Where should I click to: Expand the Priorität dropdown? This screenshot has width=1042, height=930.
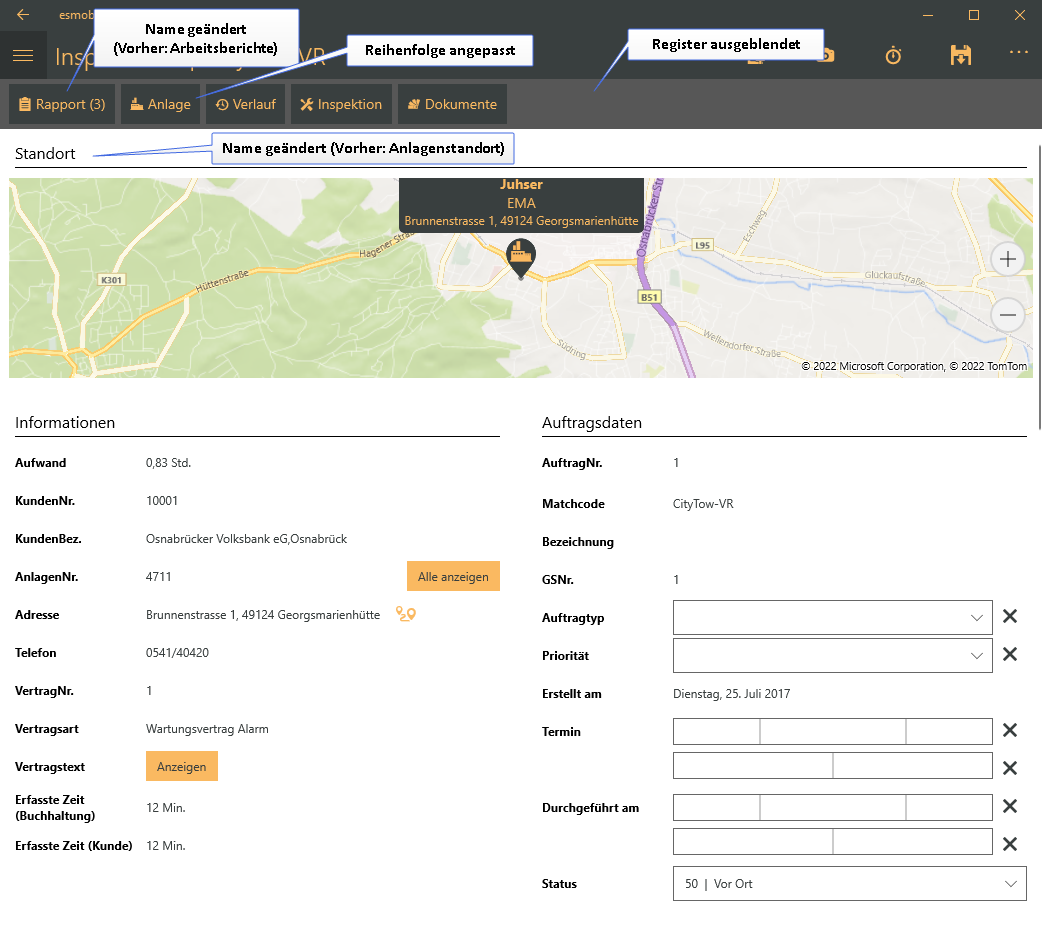pos(833,655)
